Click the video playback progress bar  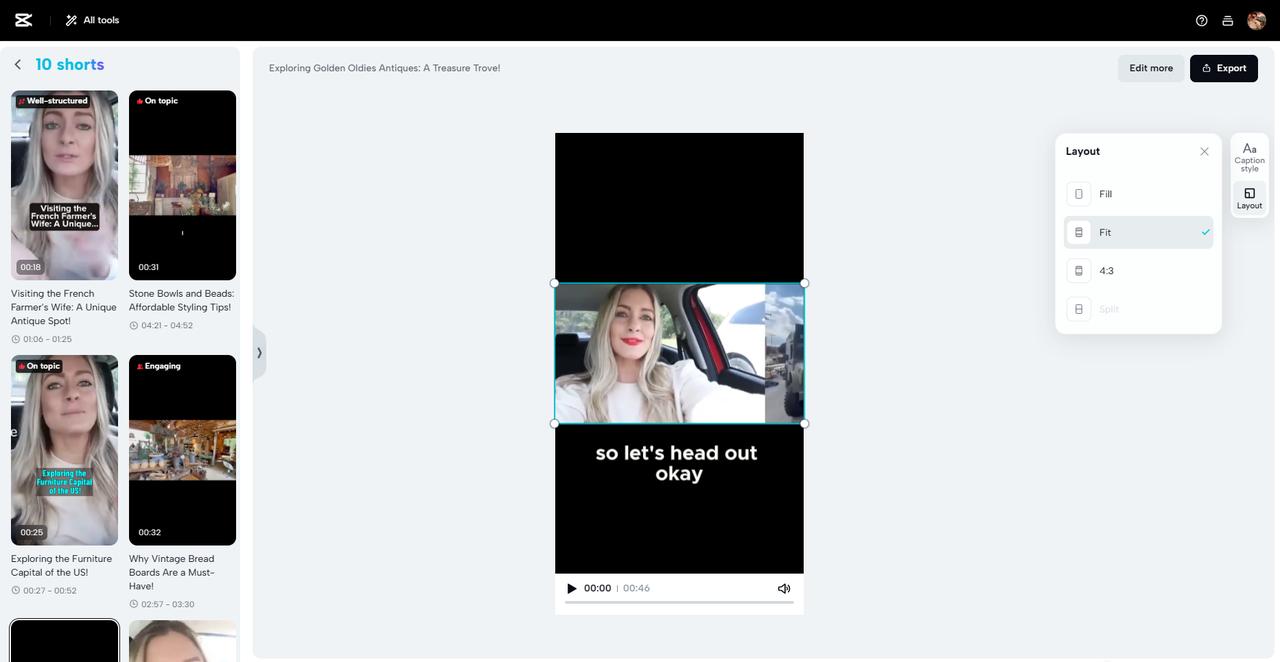[x=679, y=602]
